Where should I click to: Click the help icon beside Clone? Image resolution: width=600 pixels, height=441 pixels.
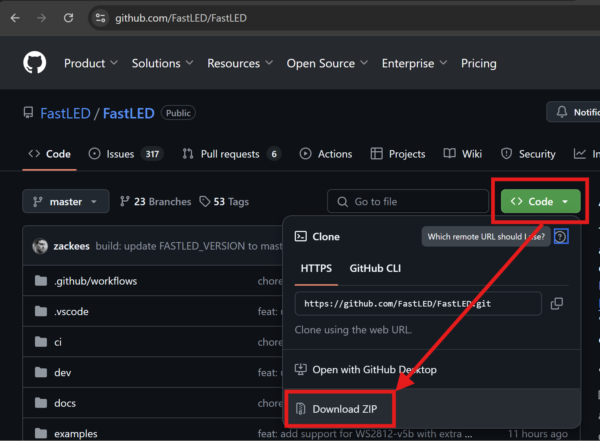tap(561, 237)
